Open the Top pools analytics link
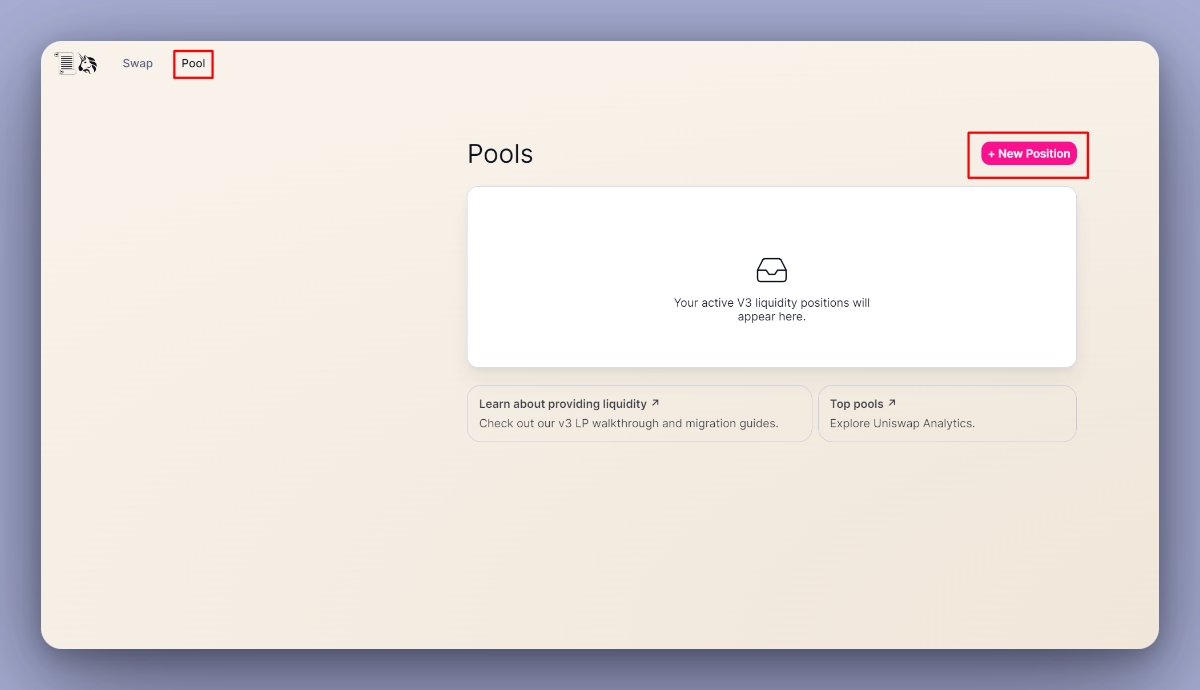 tap(947, 413)
